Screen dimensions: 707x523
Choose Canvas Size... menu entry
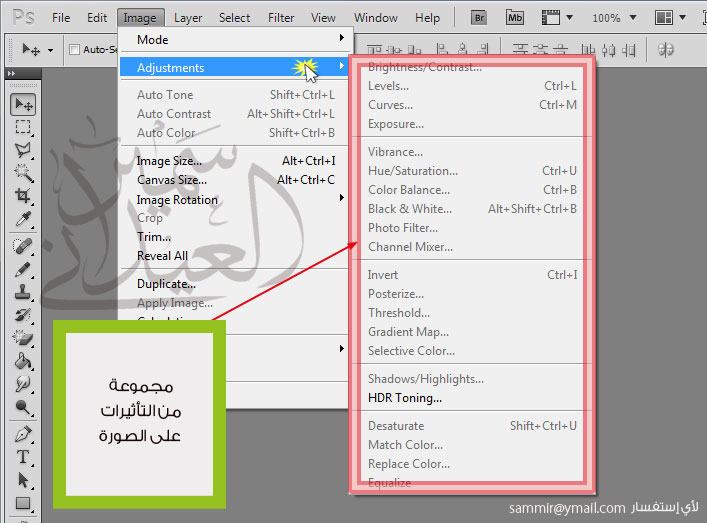coord(234,180)
